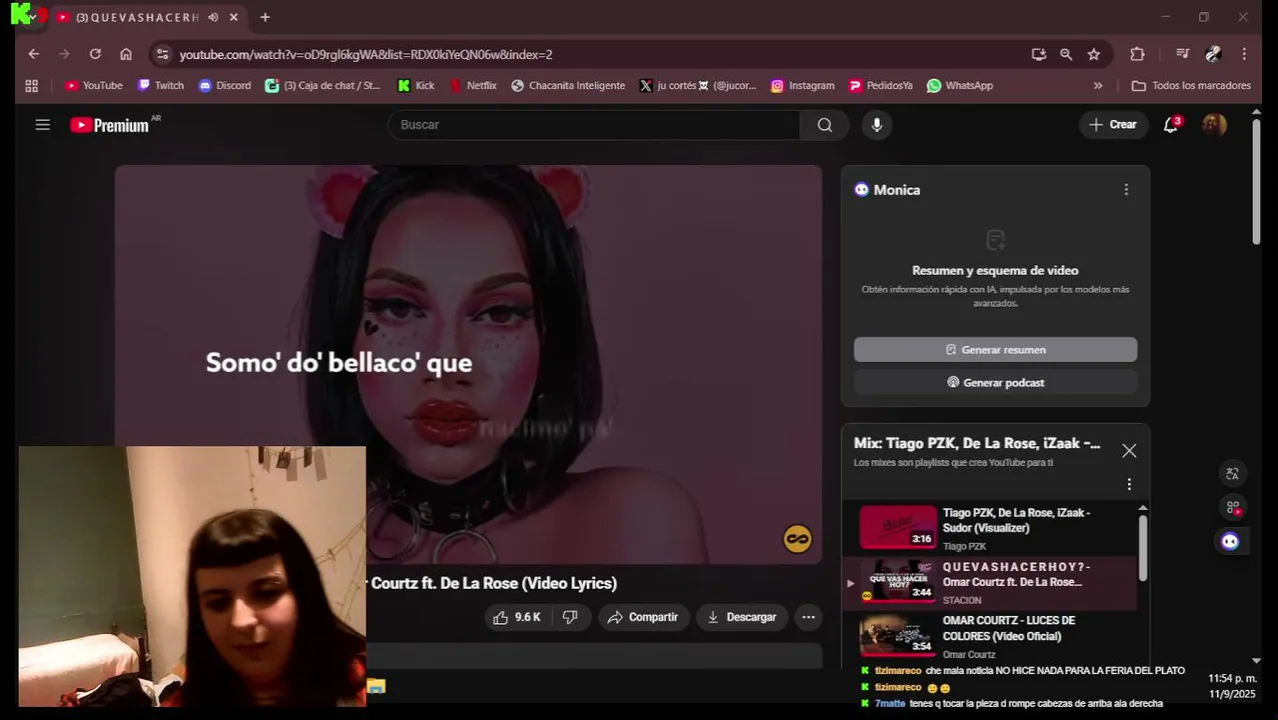1278x720 pixels.
Task: Open the Monica assistant floating icon
Action: click(x=1230, y=541)
